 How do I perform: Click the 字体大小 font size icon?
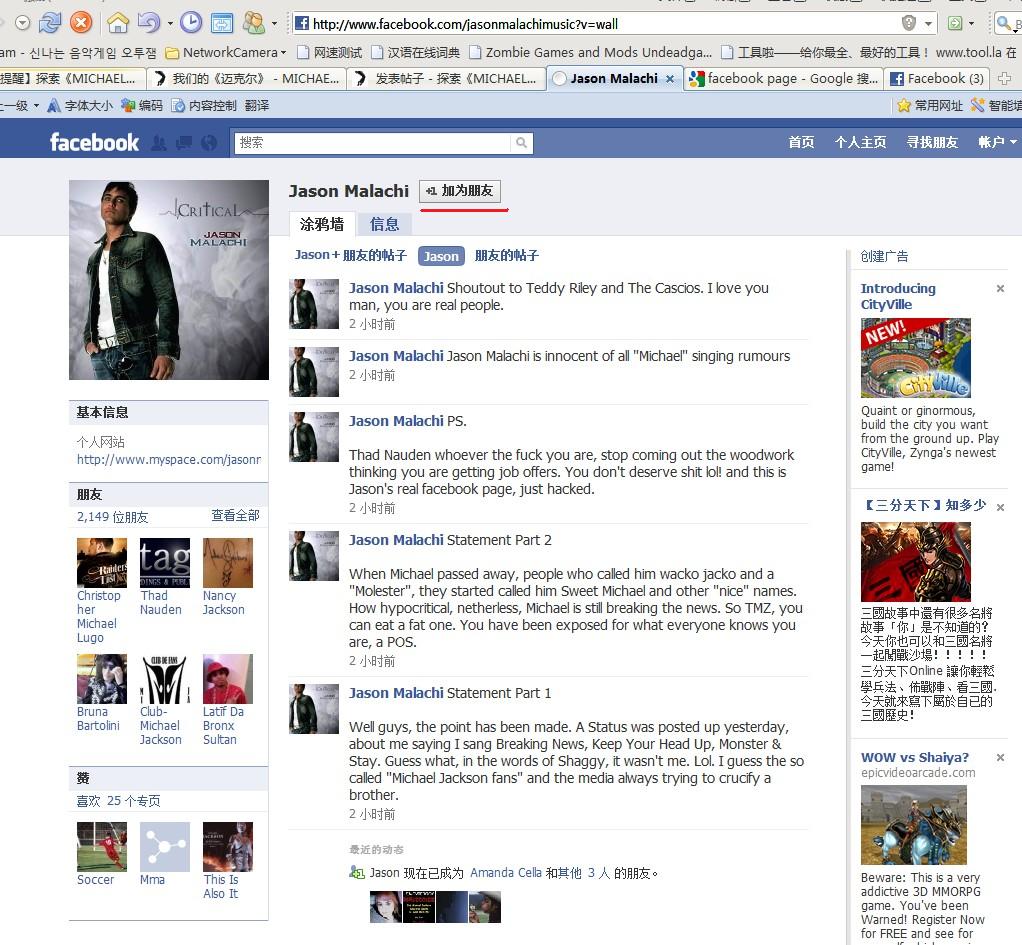click(54, 106)
